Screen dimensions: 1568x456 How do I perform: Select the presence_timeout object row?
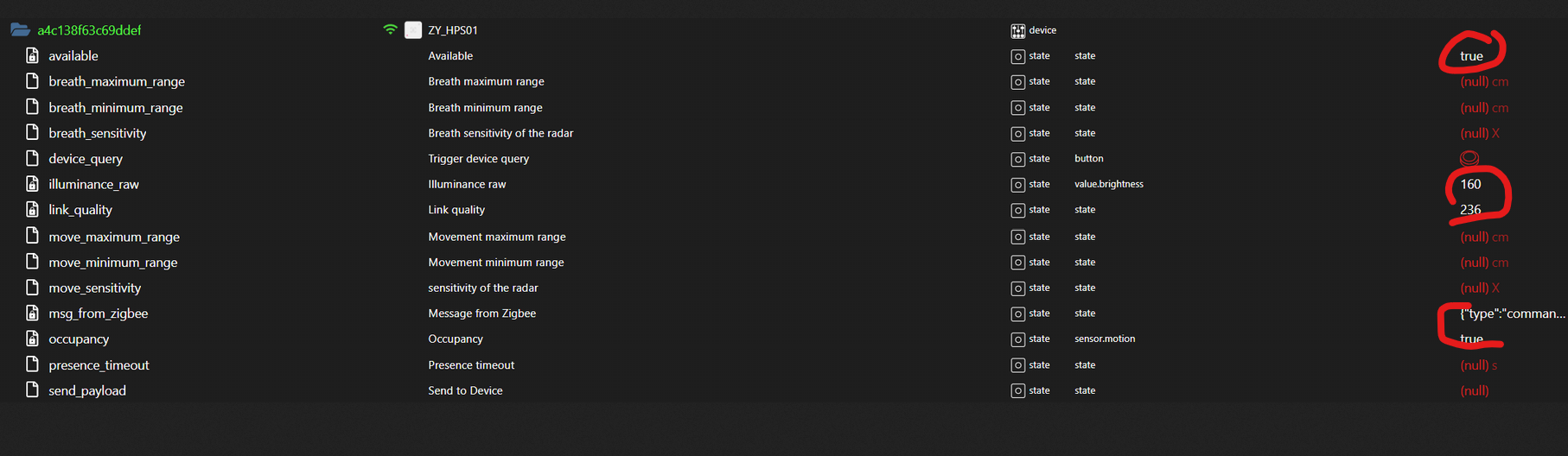99,365
